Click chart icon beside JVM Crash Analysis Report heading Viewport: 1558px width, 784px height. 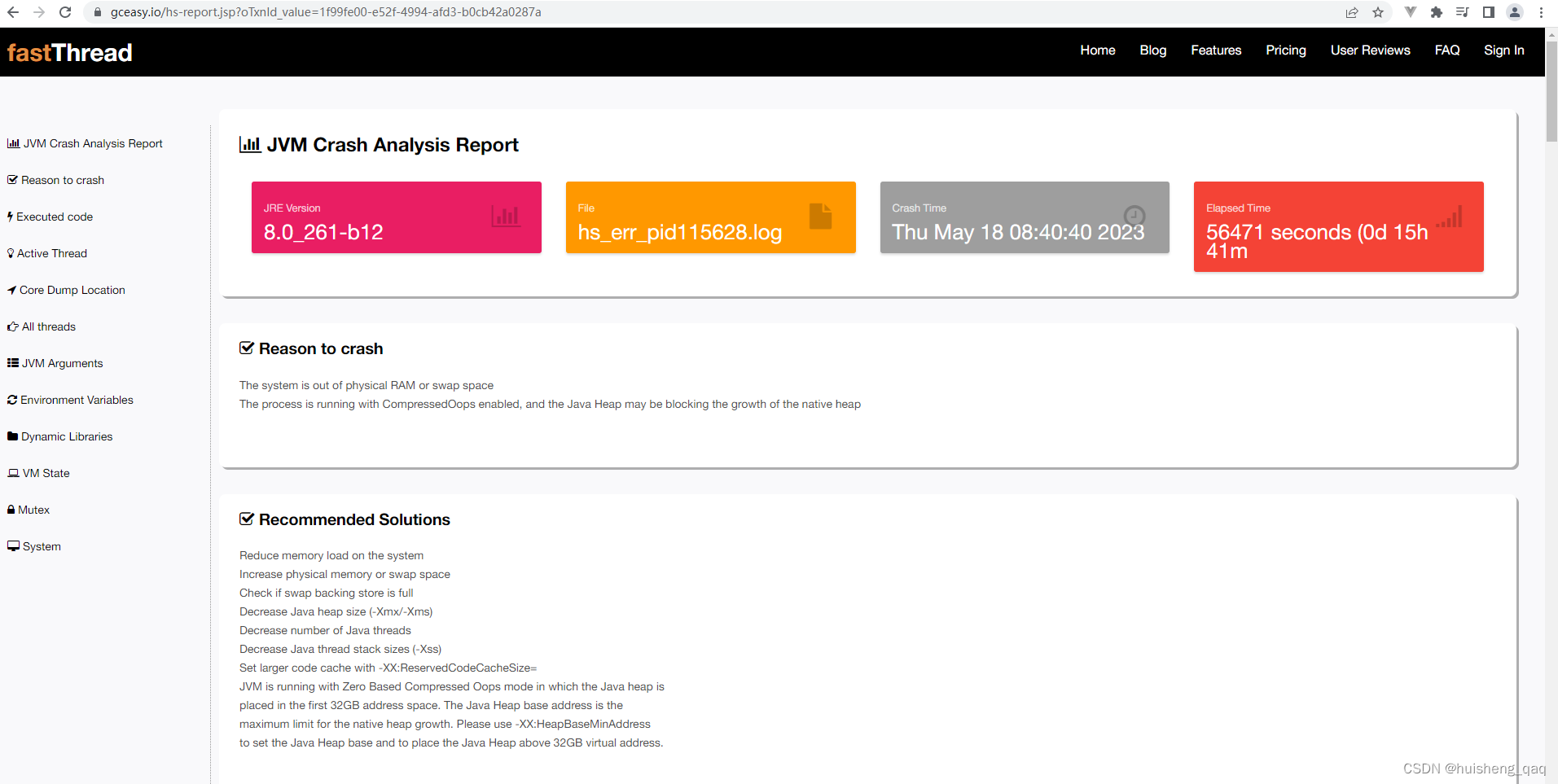tap(250, 145)
